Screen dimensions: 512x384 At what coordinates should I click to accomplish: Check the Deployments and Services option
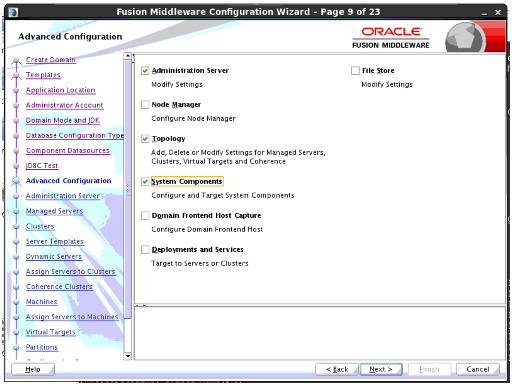(x=145, y=250)
